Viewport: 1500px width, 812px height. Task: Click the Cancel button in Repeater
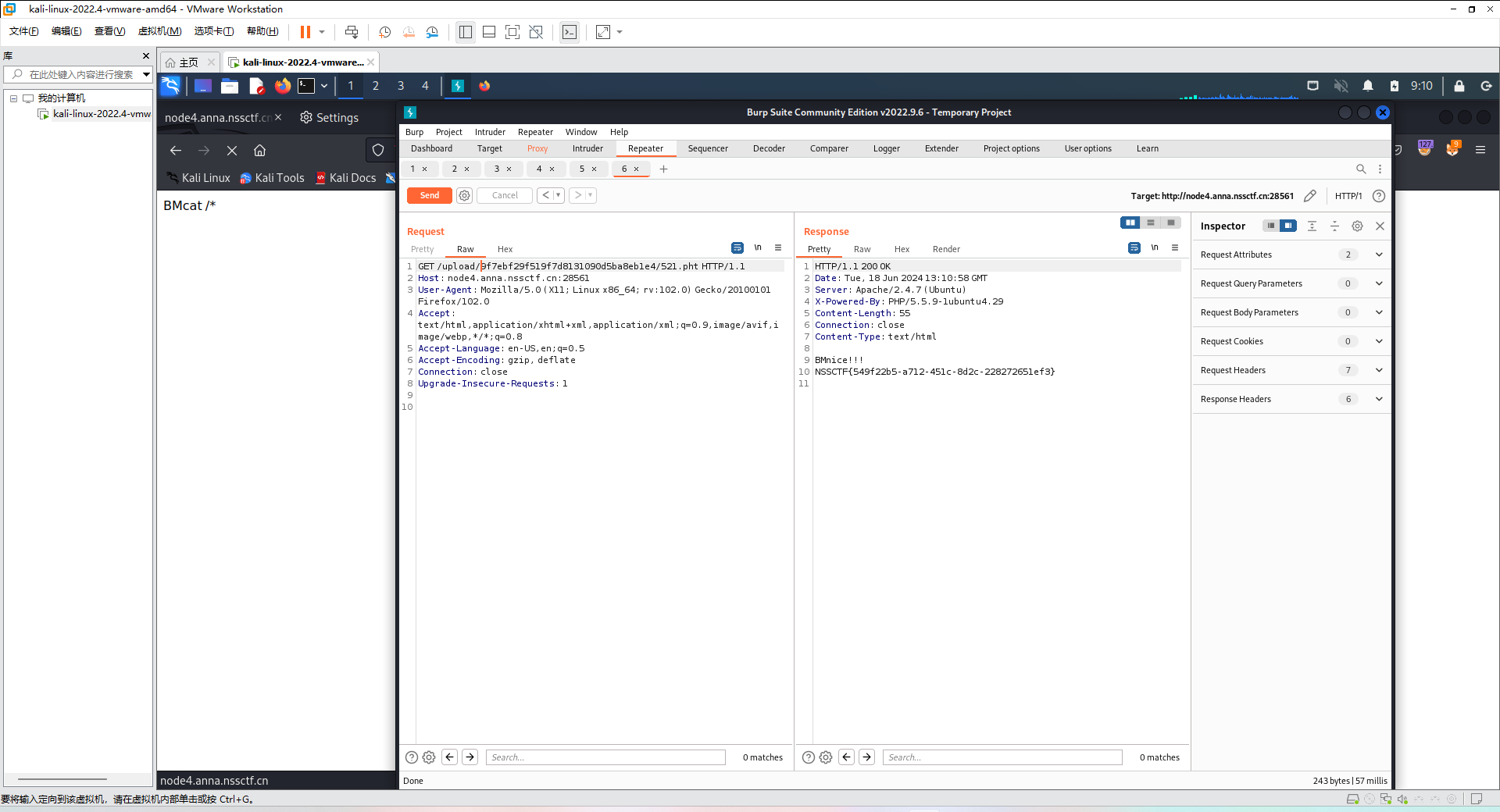pos(505,195)
